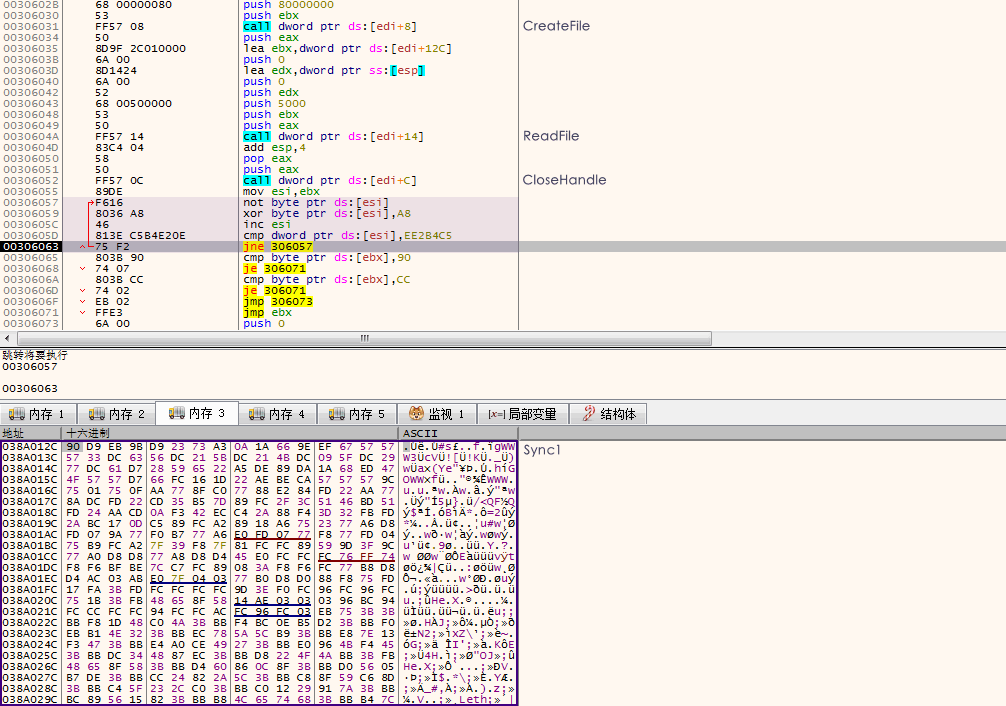Select the active 内存 3 tab

coord(197,413)
